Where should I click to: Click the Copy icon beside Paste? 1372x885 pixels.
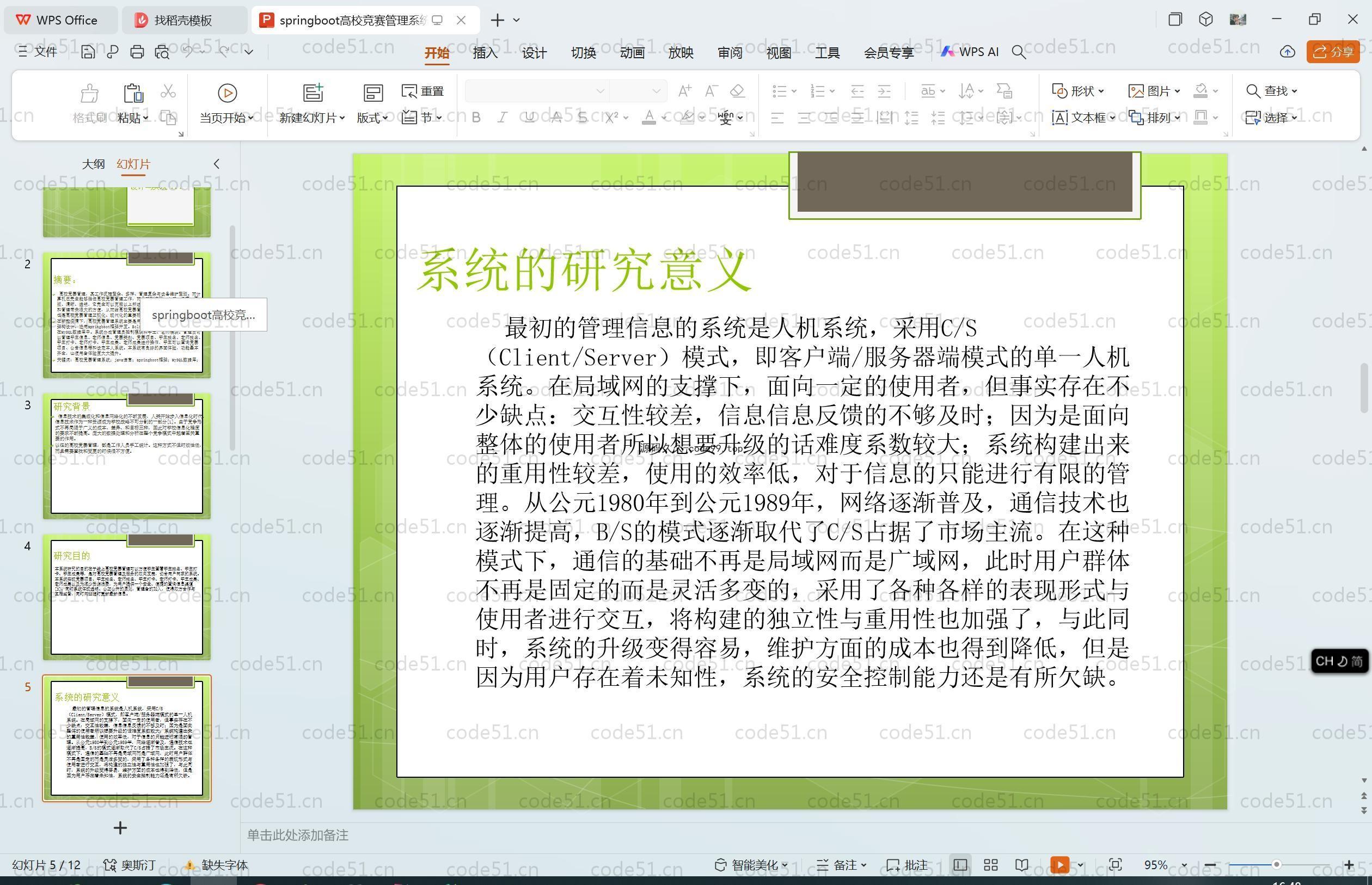coord(168,118)
